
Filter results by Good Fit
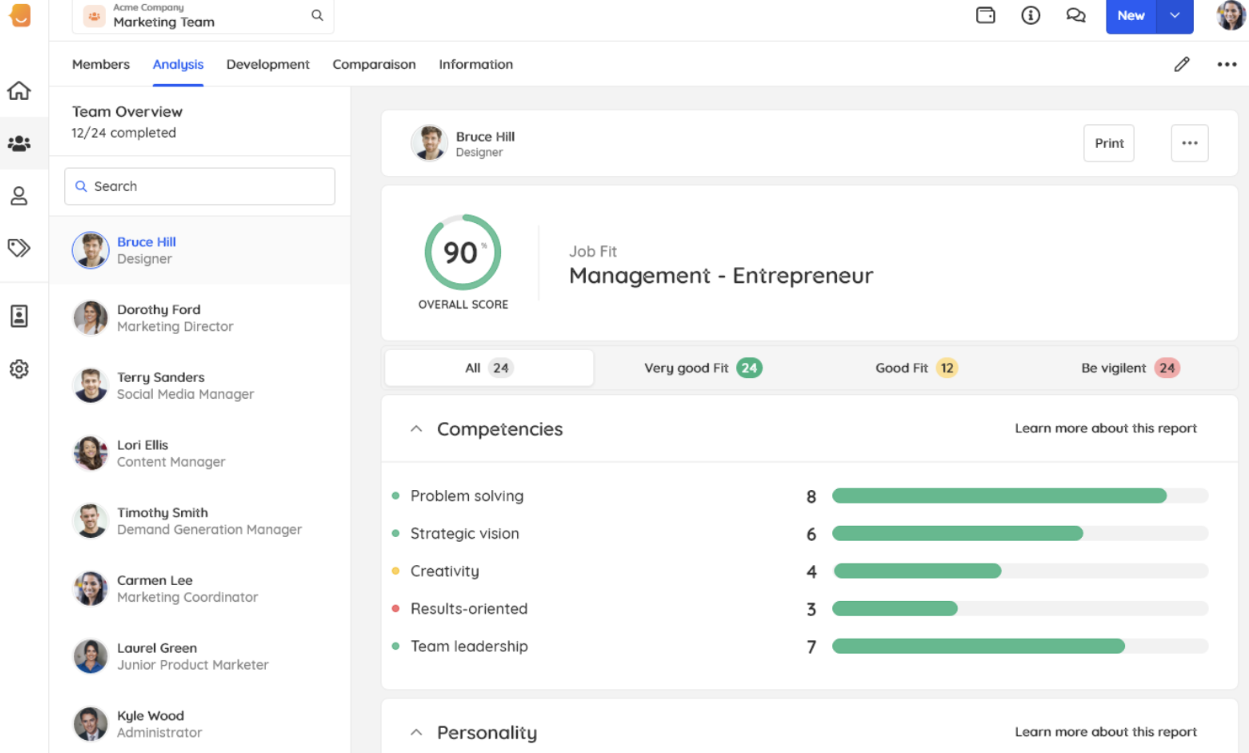click(x=915, y=367)
